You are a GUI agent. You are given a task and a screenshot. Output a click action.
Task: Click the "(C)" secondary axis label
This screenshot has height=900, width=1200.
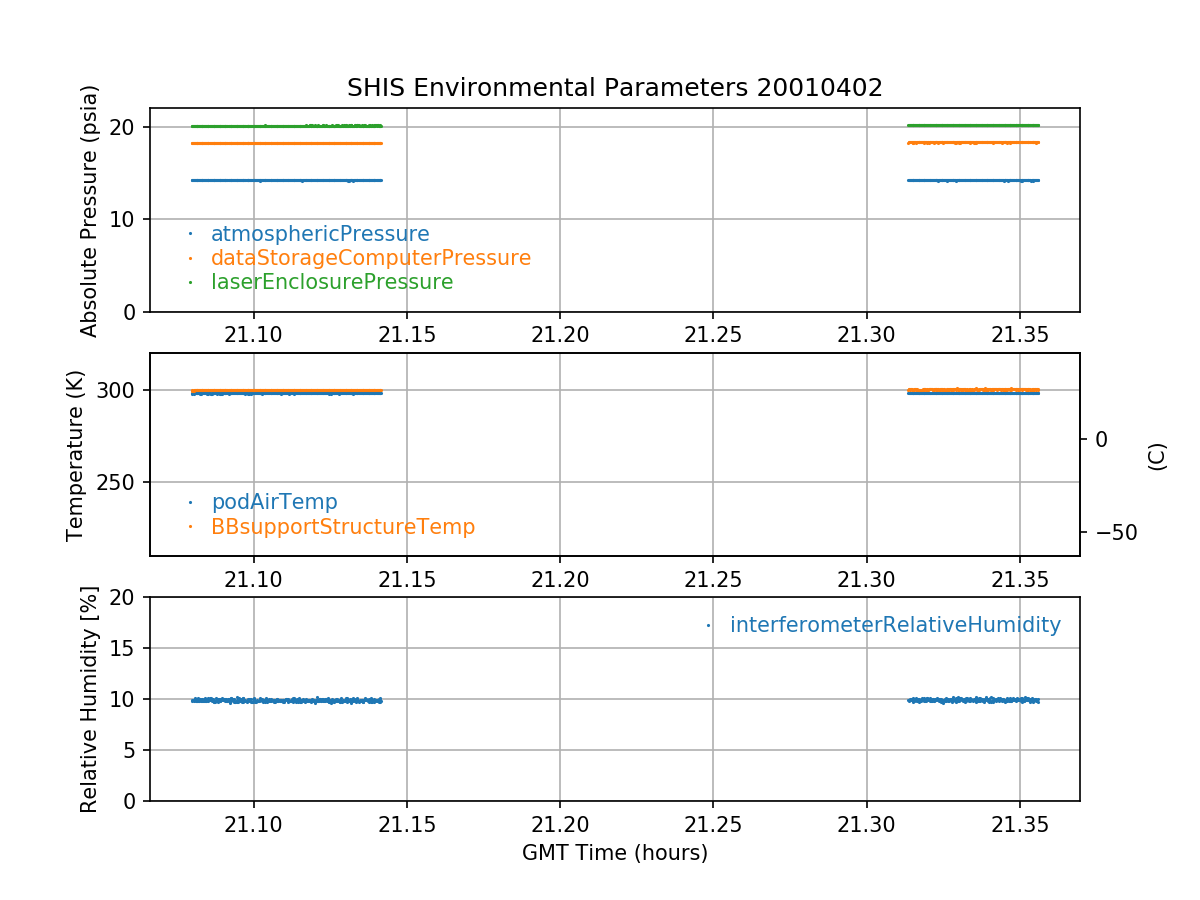click(x=1157, y=456)
